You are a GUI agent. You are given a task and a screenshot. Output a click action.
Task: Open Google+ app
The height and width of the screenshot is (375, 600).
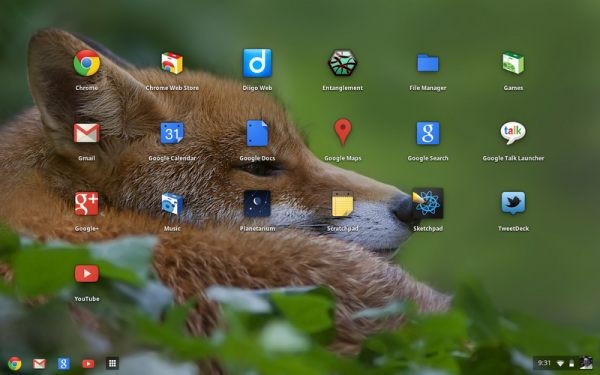87,204
